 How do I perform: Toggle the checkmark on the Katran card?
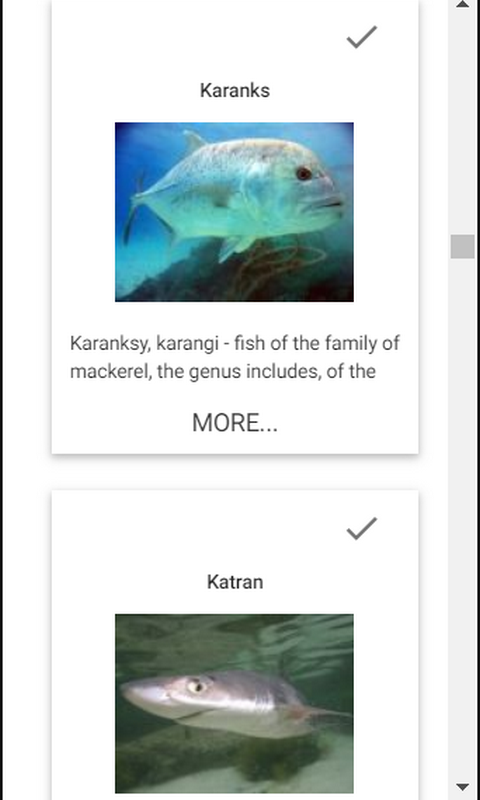pyautogui.click(x=362, y=529)
